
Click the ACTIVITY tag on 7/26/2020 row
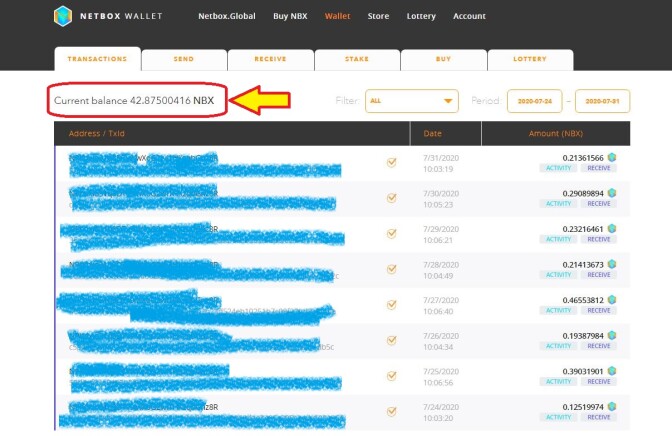coord(558,346)
